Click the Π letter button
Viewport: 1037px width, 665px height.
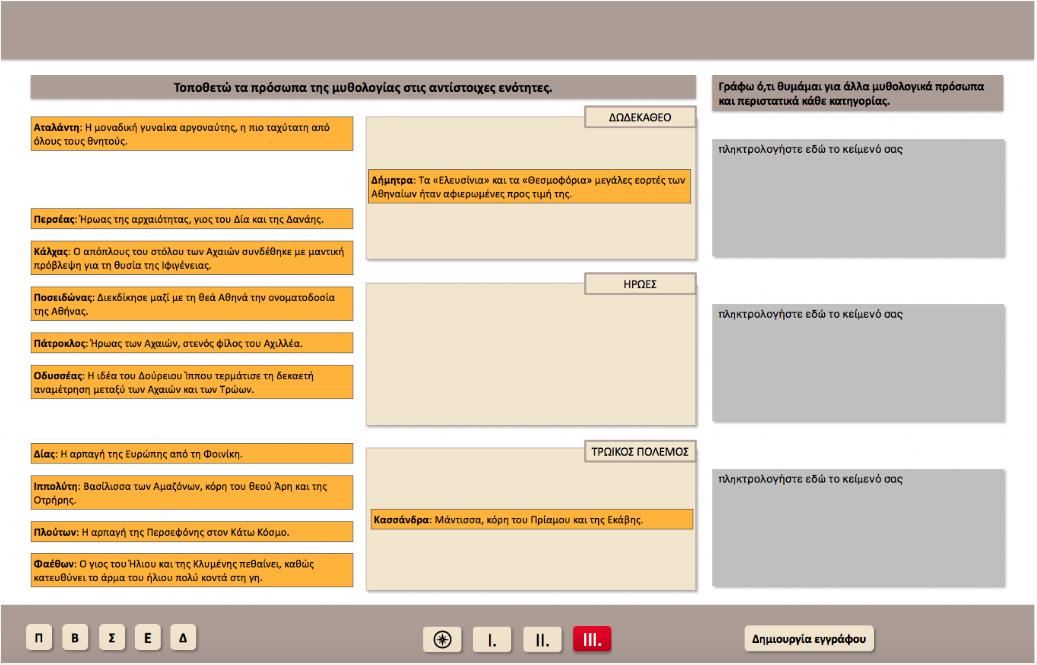[39, 638]
